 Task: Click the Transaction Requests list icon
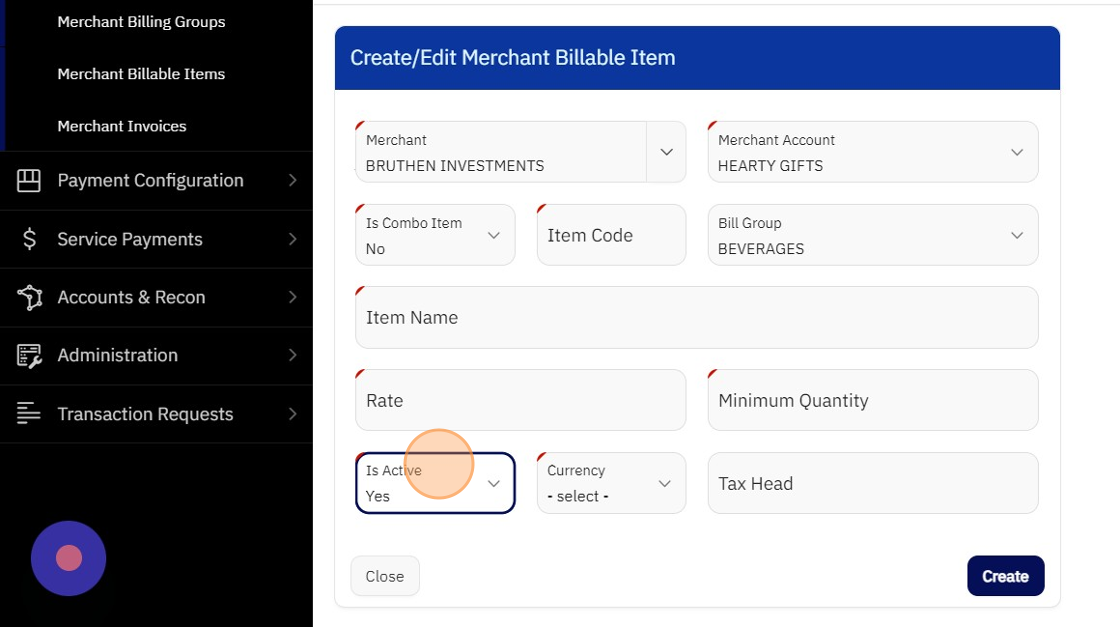coord(29,414)
